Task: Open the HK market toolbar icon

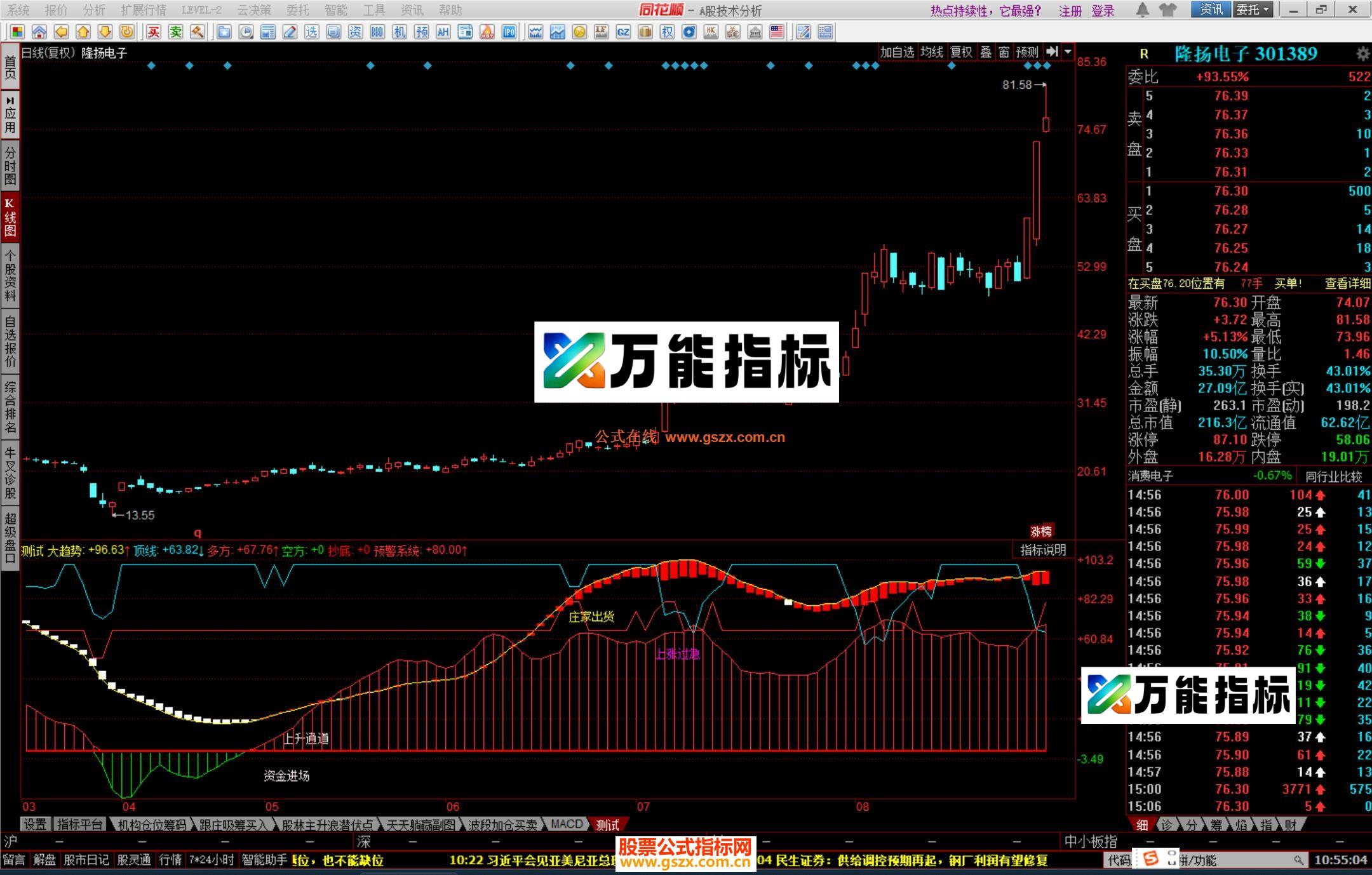Action: point(711,30)
